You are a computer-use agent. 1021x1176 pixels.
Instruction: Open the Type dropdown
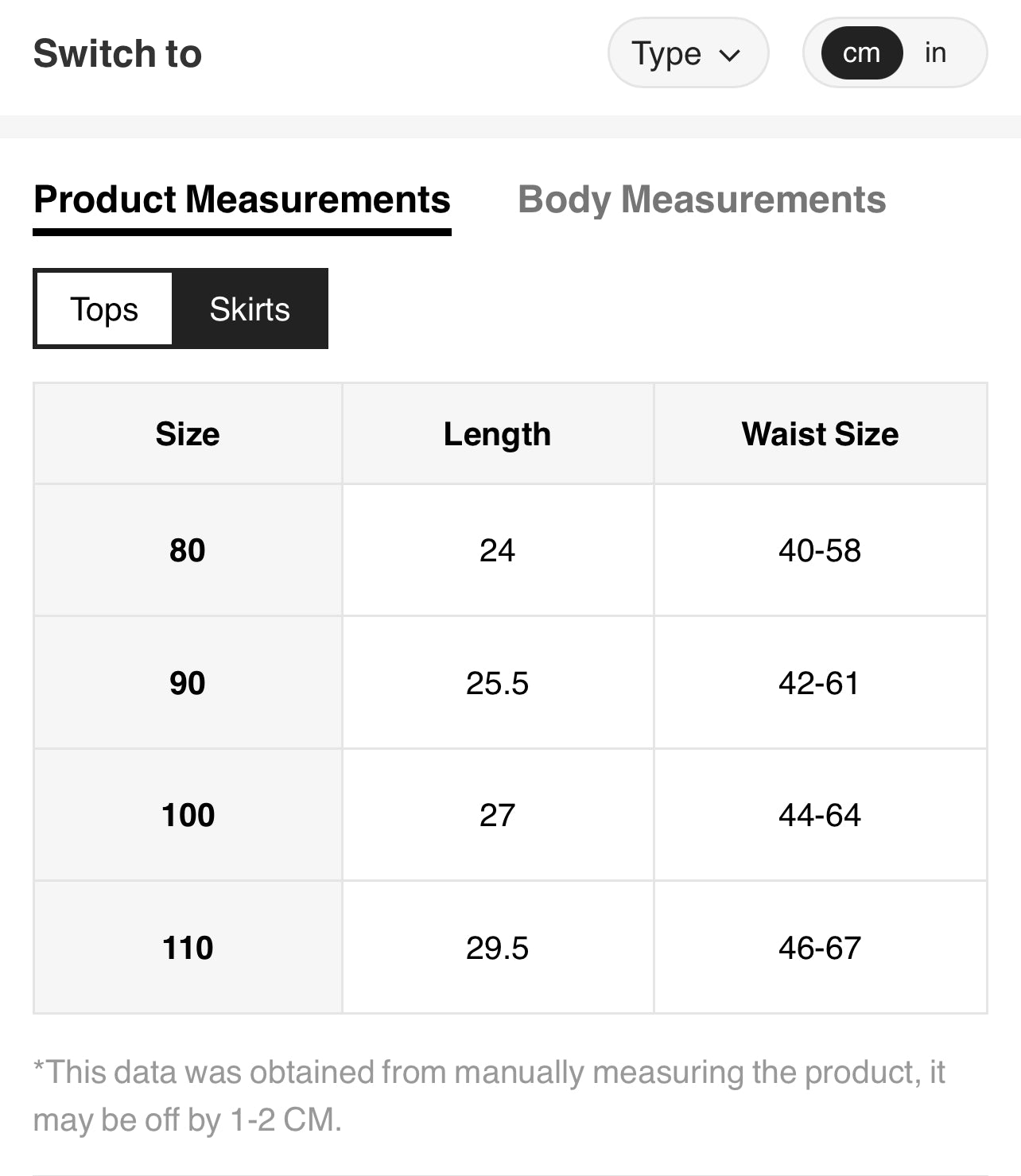pos(687,53)
